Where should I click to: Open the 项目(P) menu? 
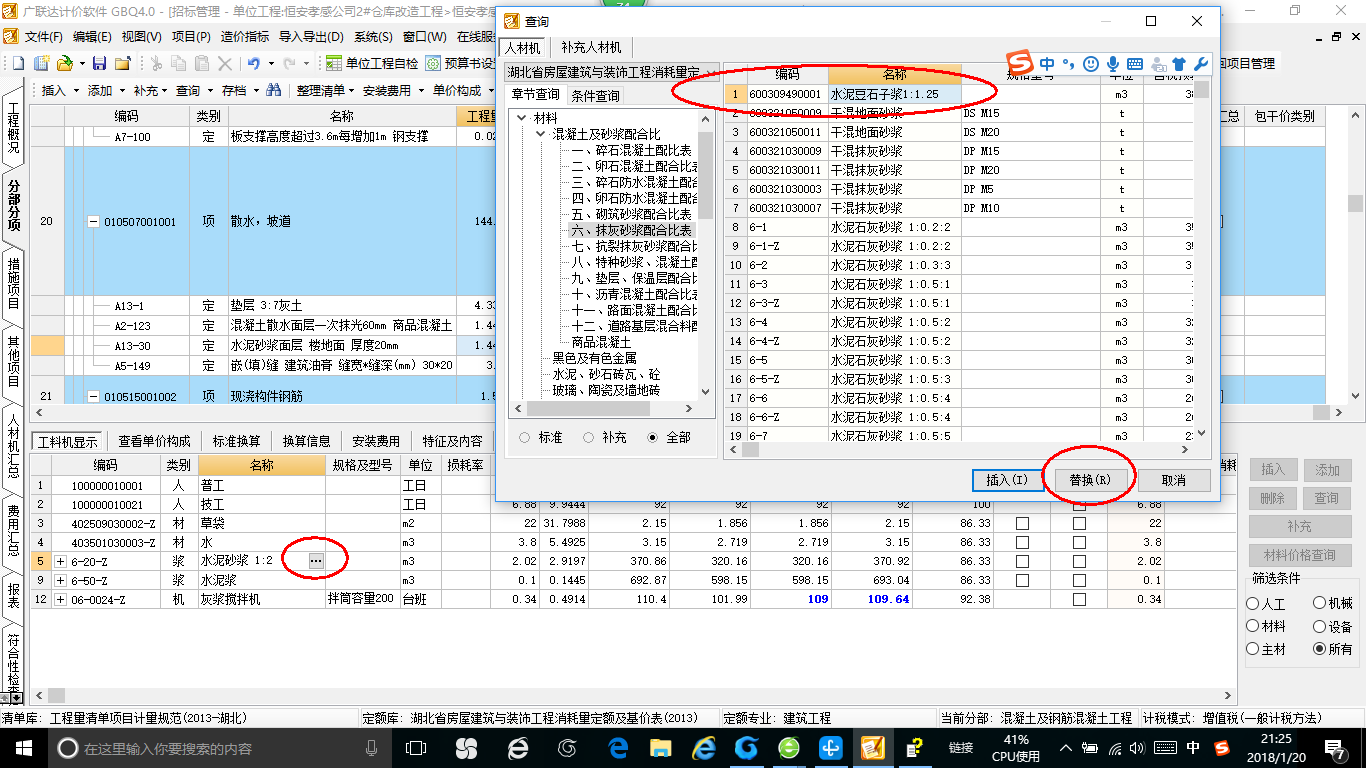[191, 37]
